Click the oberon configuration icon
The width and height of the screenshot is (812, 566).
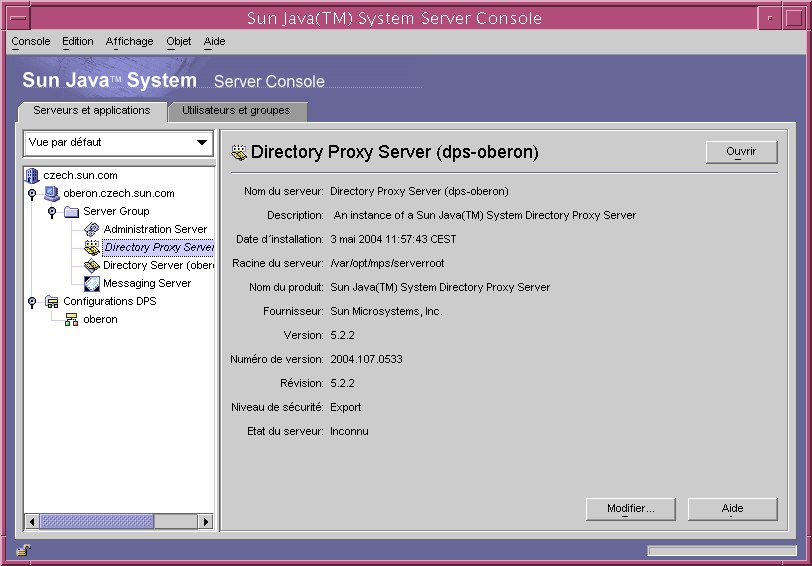pos(71,320)
